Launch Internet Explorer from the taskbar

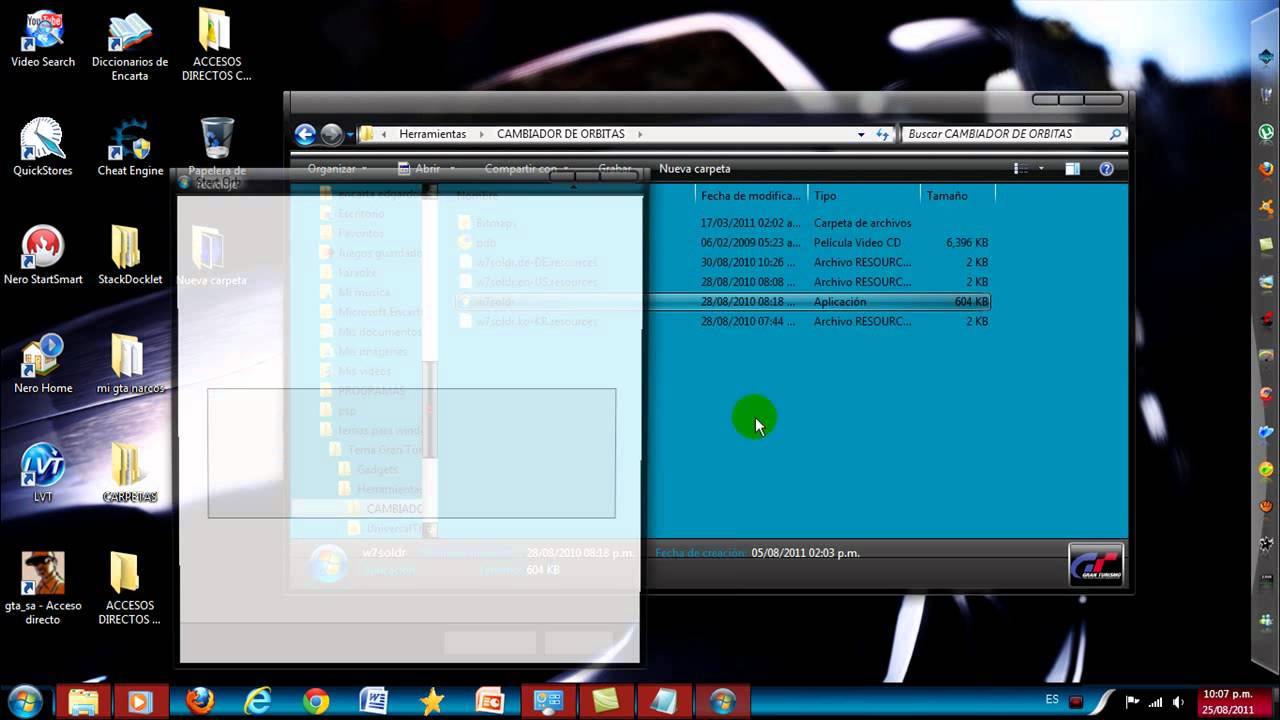point(258,701)
